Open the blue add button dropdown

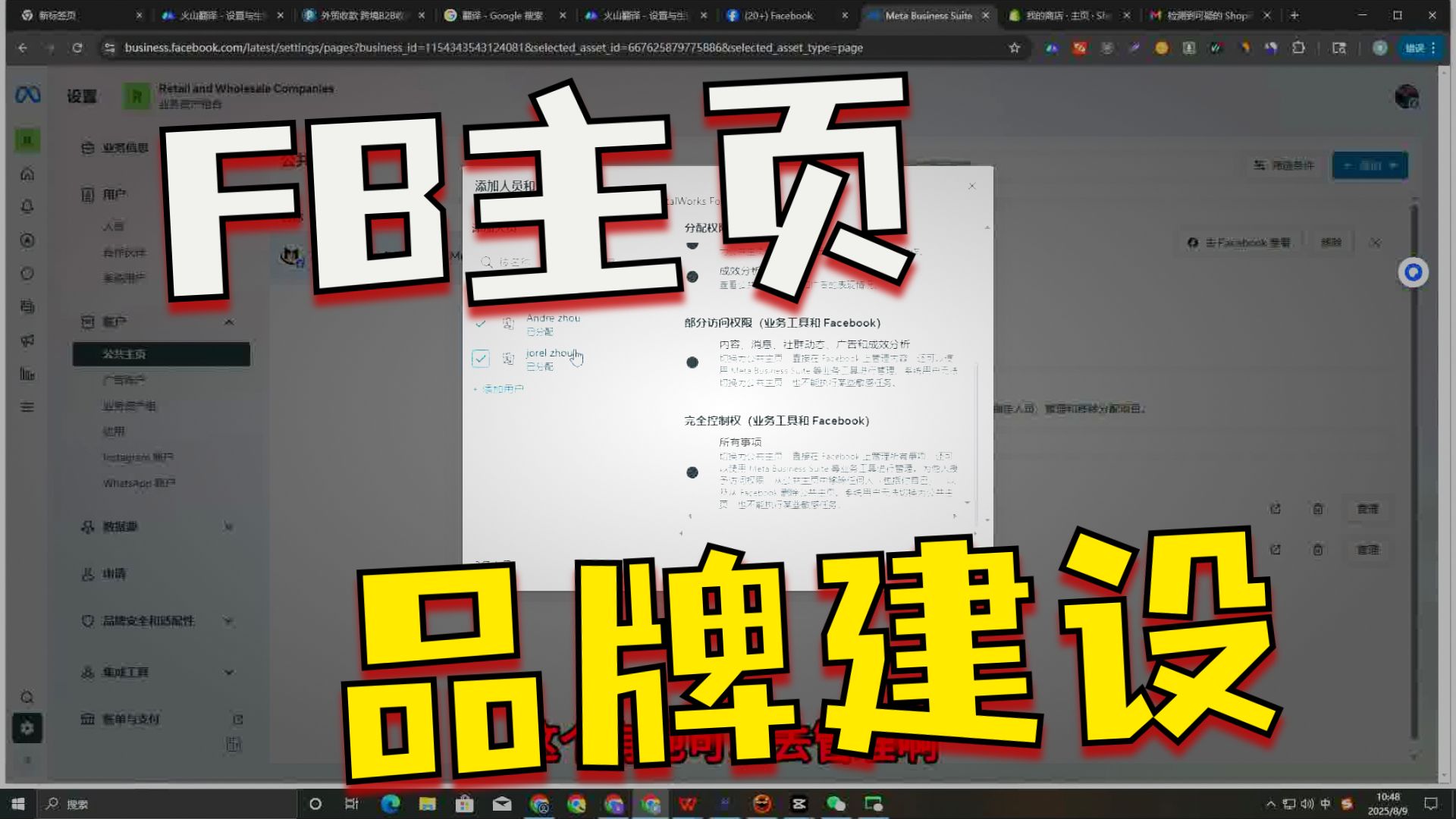click(x=1370, y=165)
